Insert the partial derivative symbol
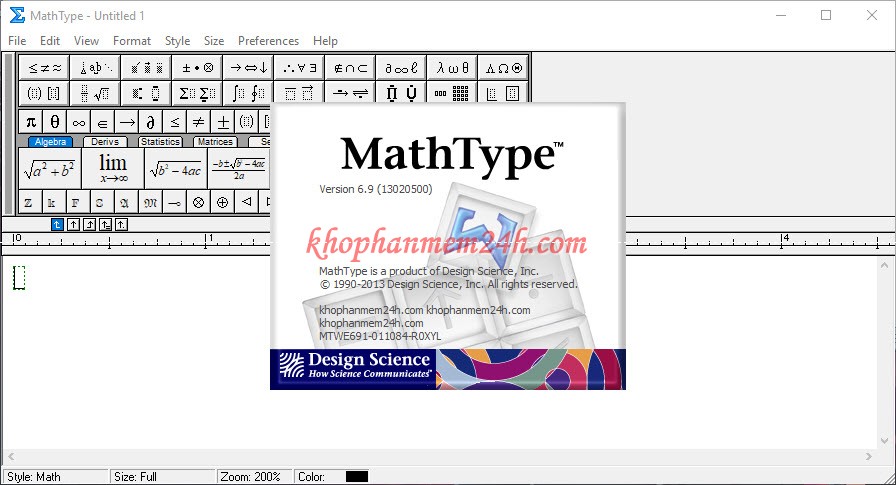This screenshot has width=896, height=485. point(151,122)
